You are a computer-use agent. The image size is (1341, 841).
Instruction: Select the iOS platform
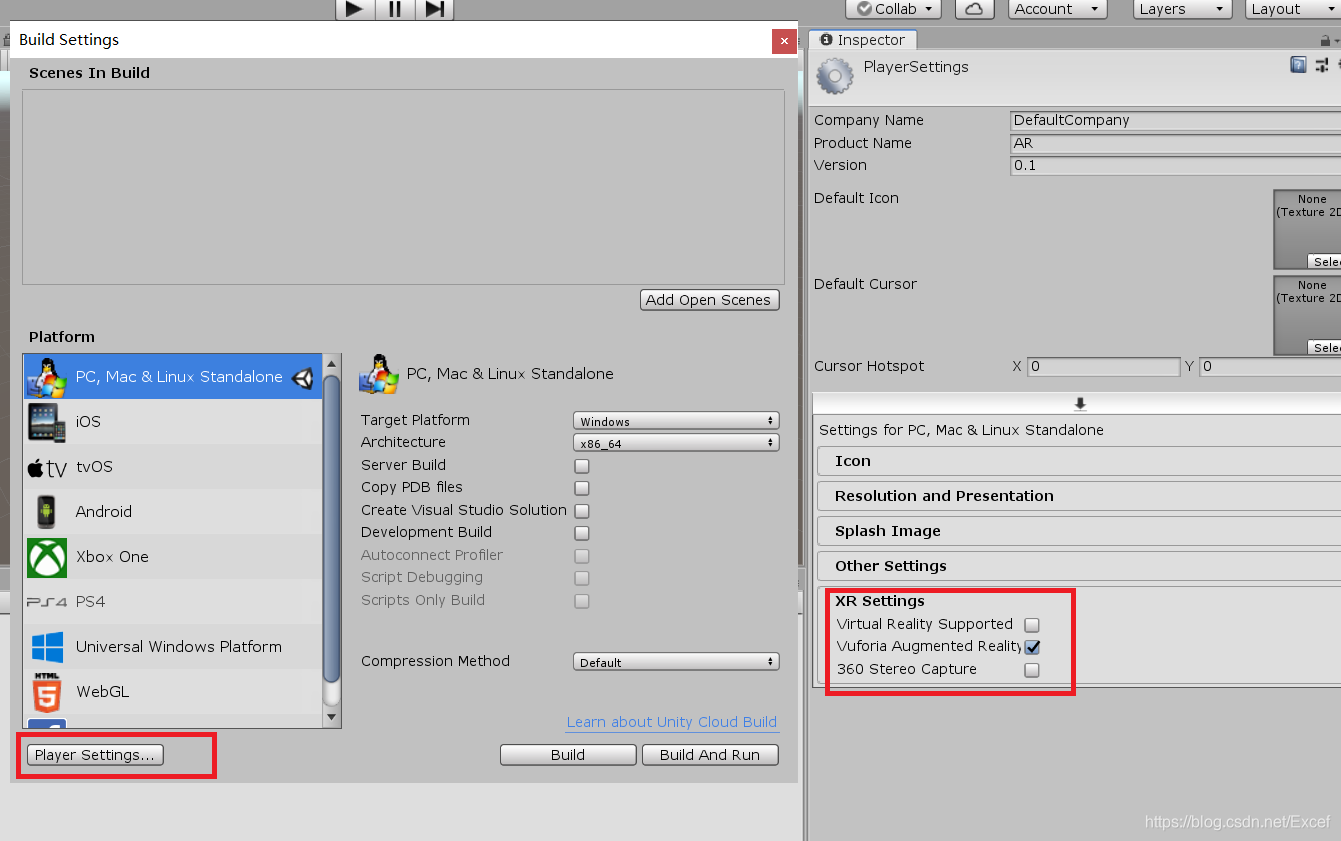[x=172, y=422]
